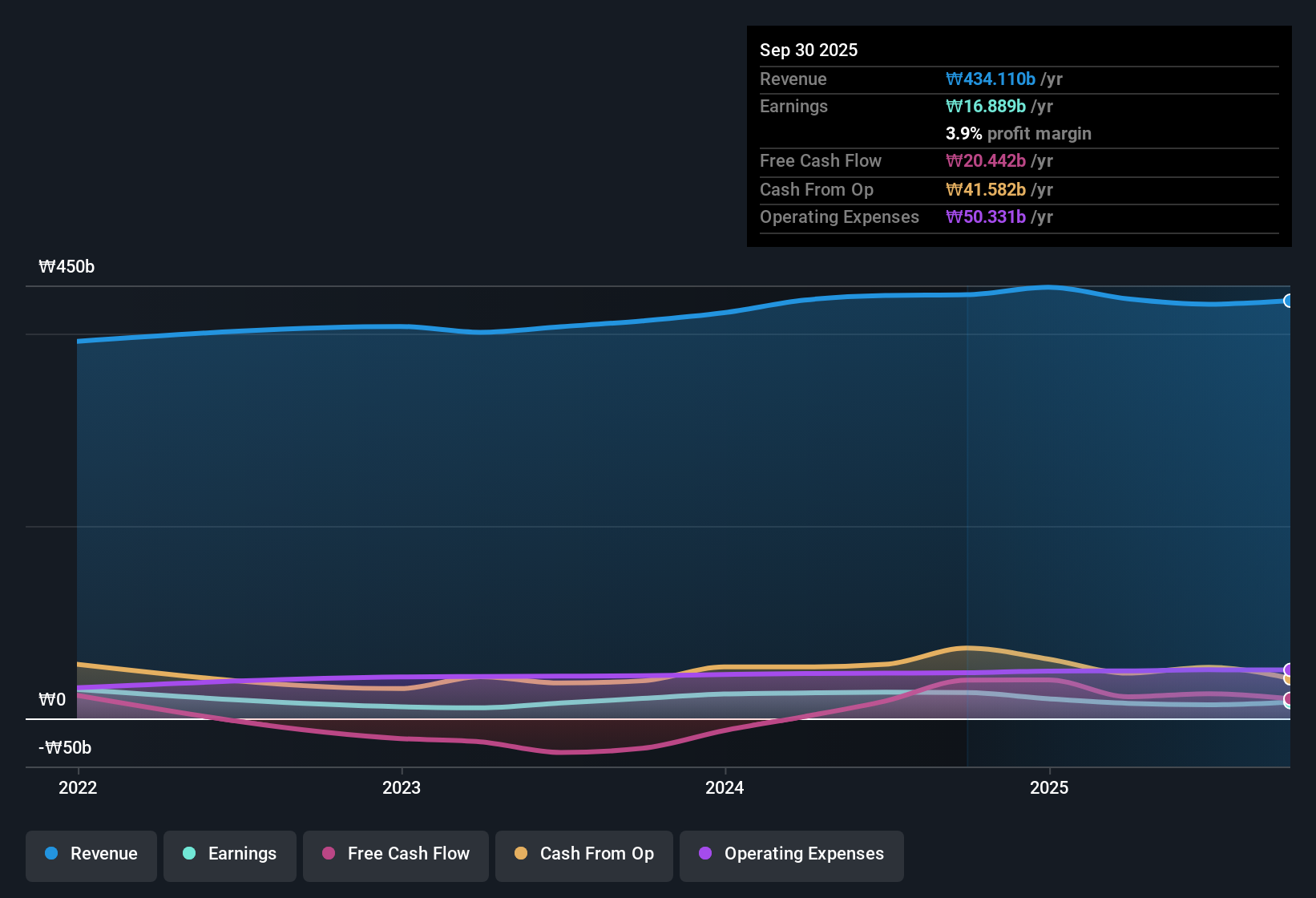Select the 2025 axis label
This screenshot has width=1316, height=898.
click(1050, 788)
